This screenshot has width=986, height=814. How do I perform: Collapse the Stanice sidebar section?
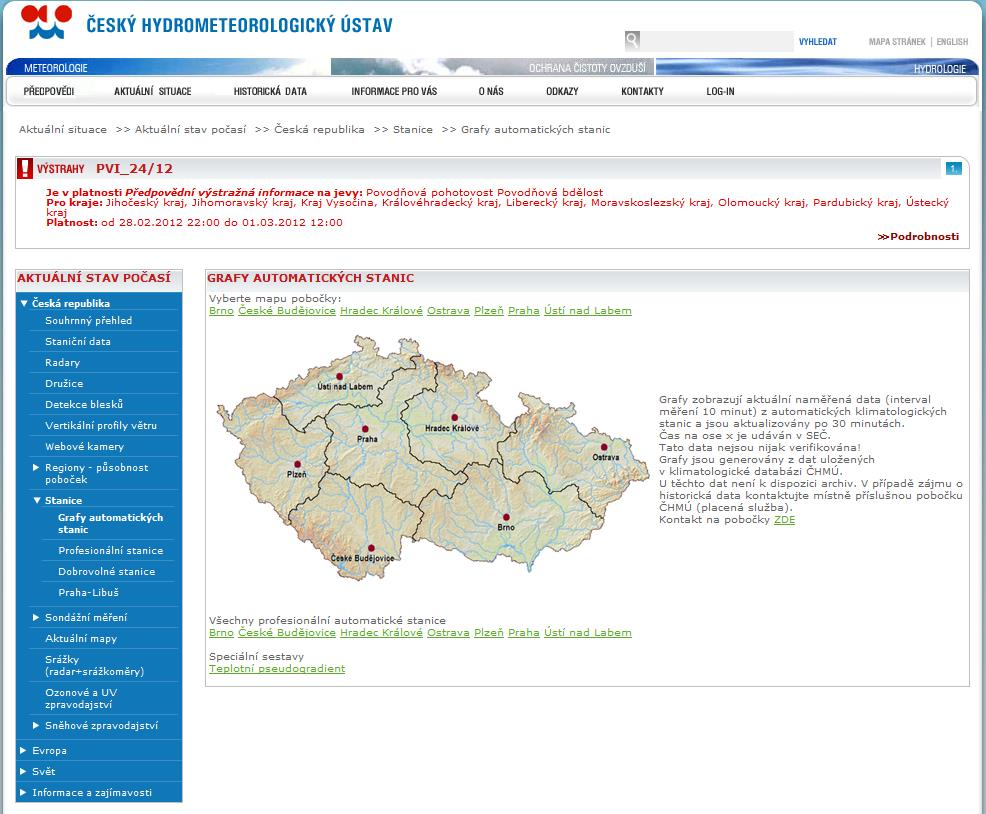(36, 501)
